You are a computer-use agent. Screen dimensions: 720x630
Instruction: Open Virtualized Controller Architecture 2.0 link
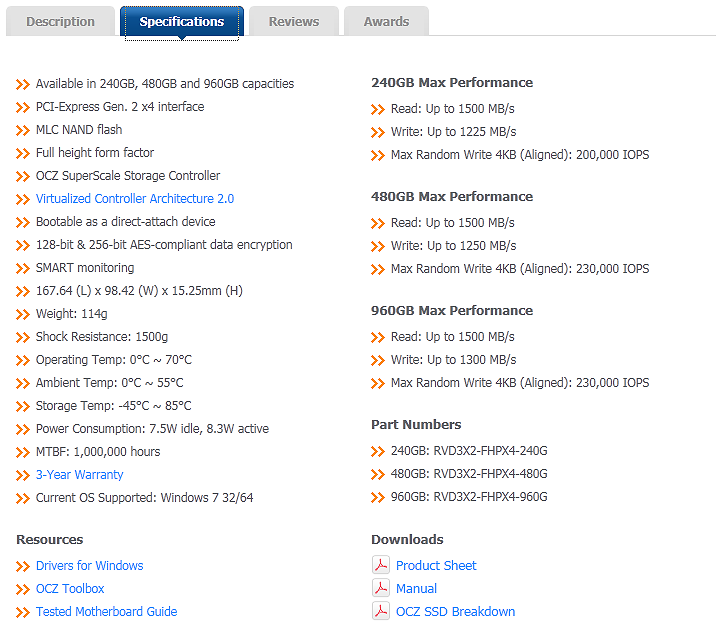tap(135, 199)
